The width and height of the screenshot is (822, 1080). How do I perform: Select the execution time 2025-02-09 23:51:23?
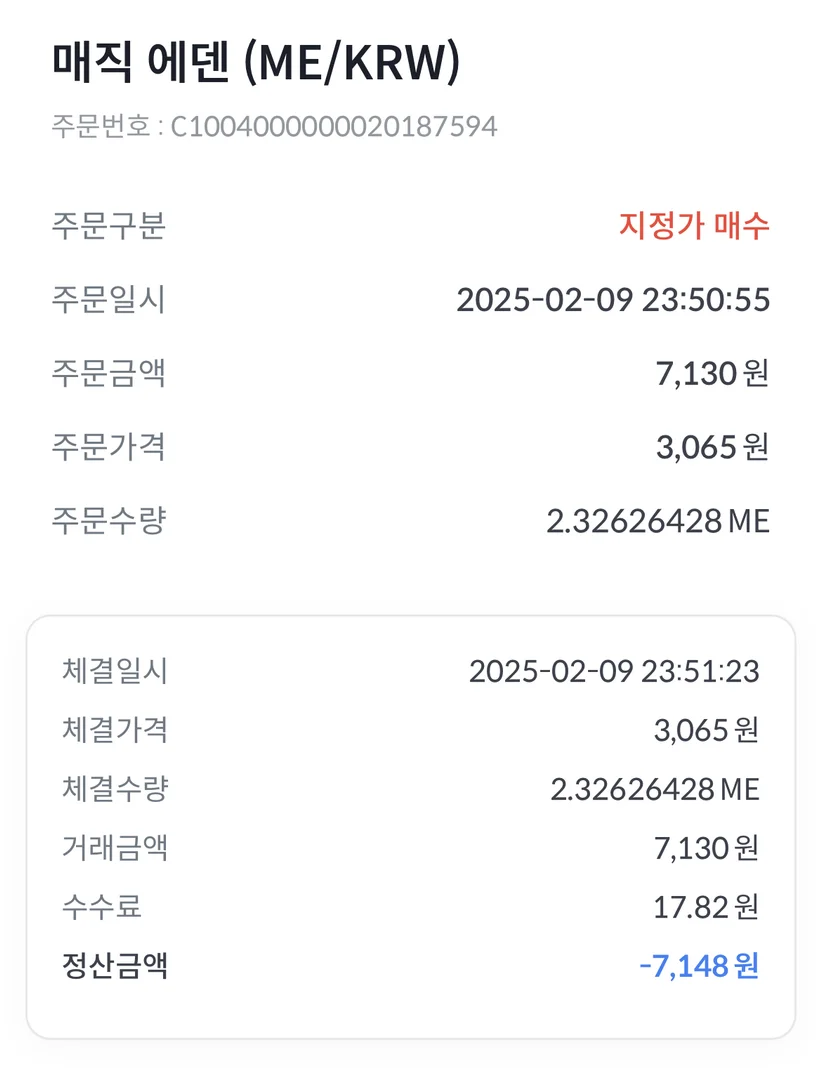click(x=614, y=671)
